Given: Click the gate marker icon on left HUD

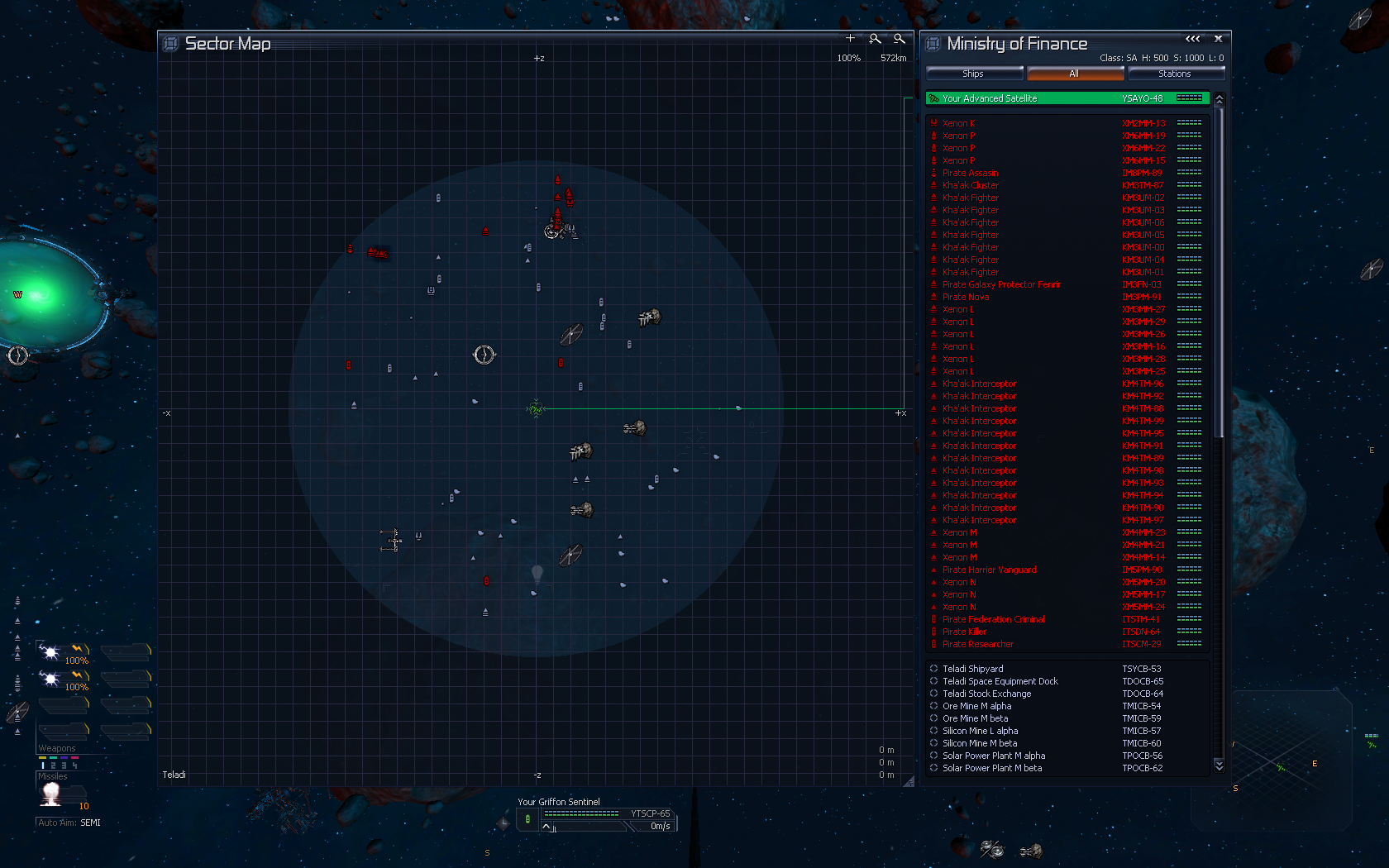Looking at the screenshot, I should click(x=18, y=355).
